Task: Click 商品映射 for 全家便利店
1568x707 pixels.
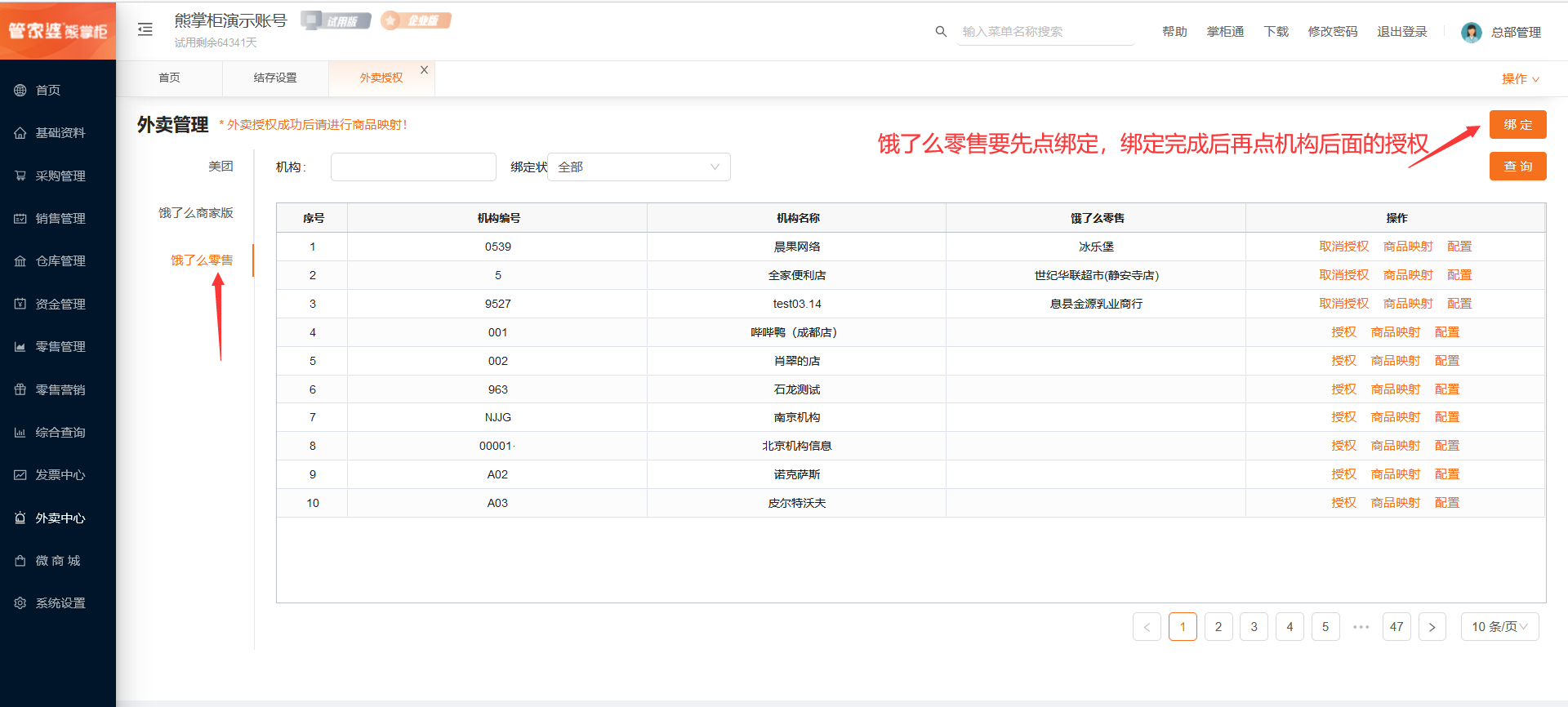Action: 1408,275
